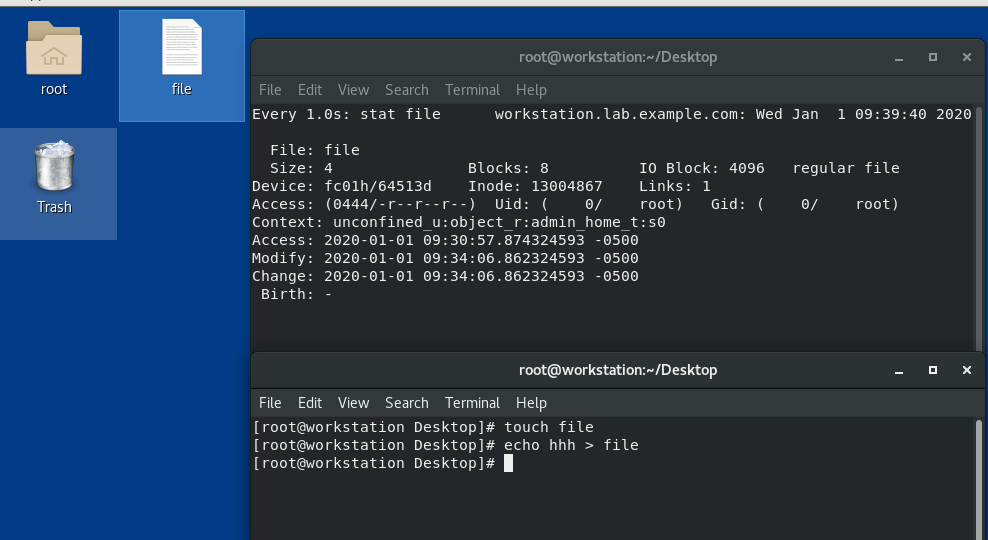Select the root home folder desktop icon
Image resolution: width=988 pixels, height=540 pixels.
pos(54,58)
